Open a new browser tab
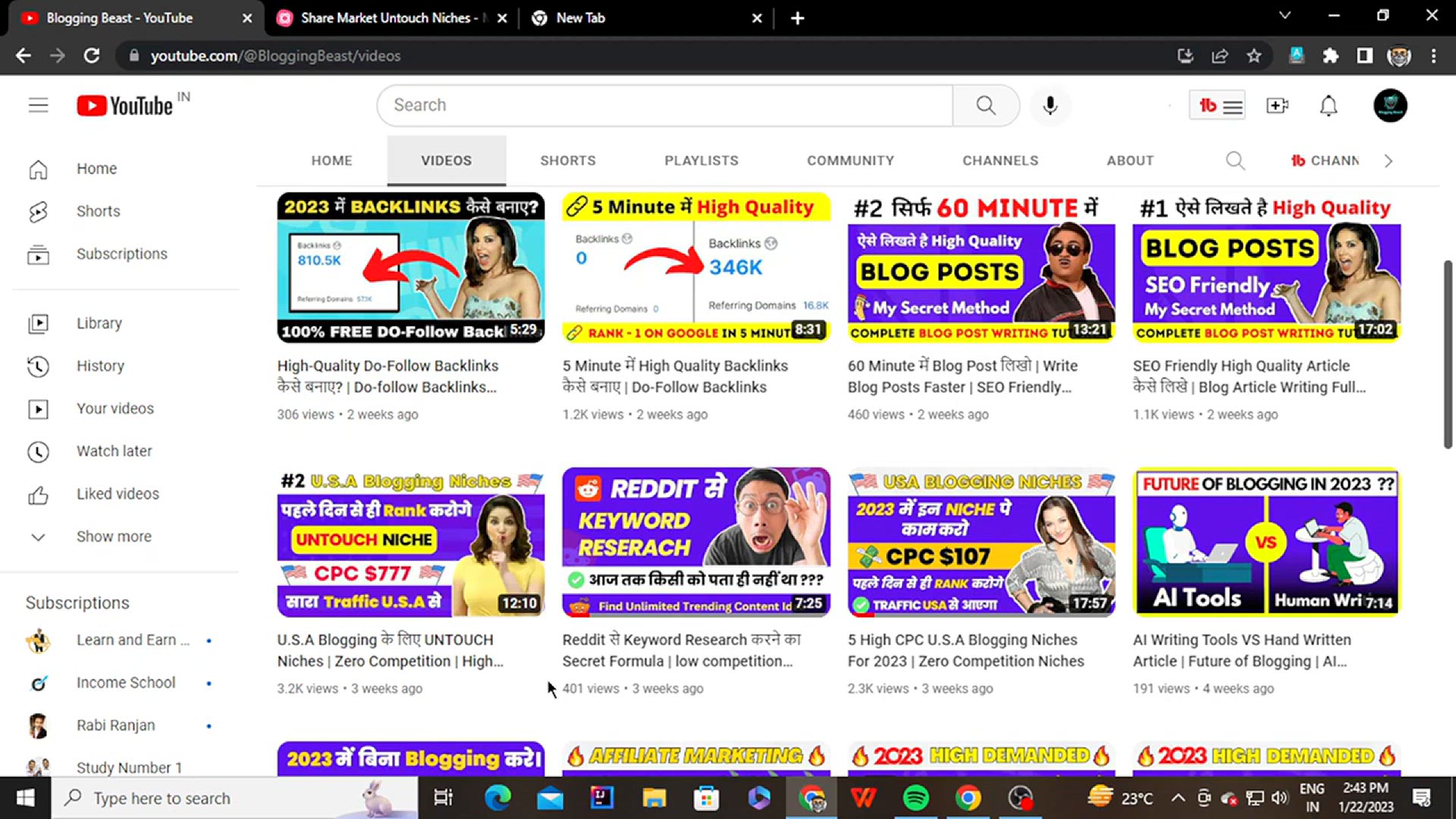This screenshot has width=1456, height=819. [x=797, y=18]
